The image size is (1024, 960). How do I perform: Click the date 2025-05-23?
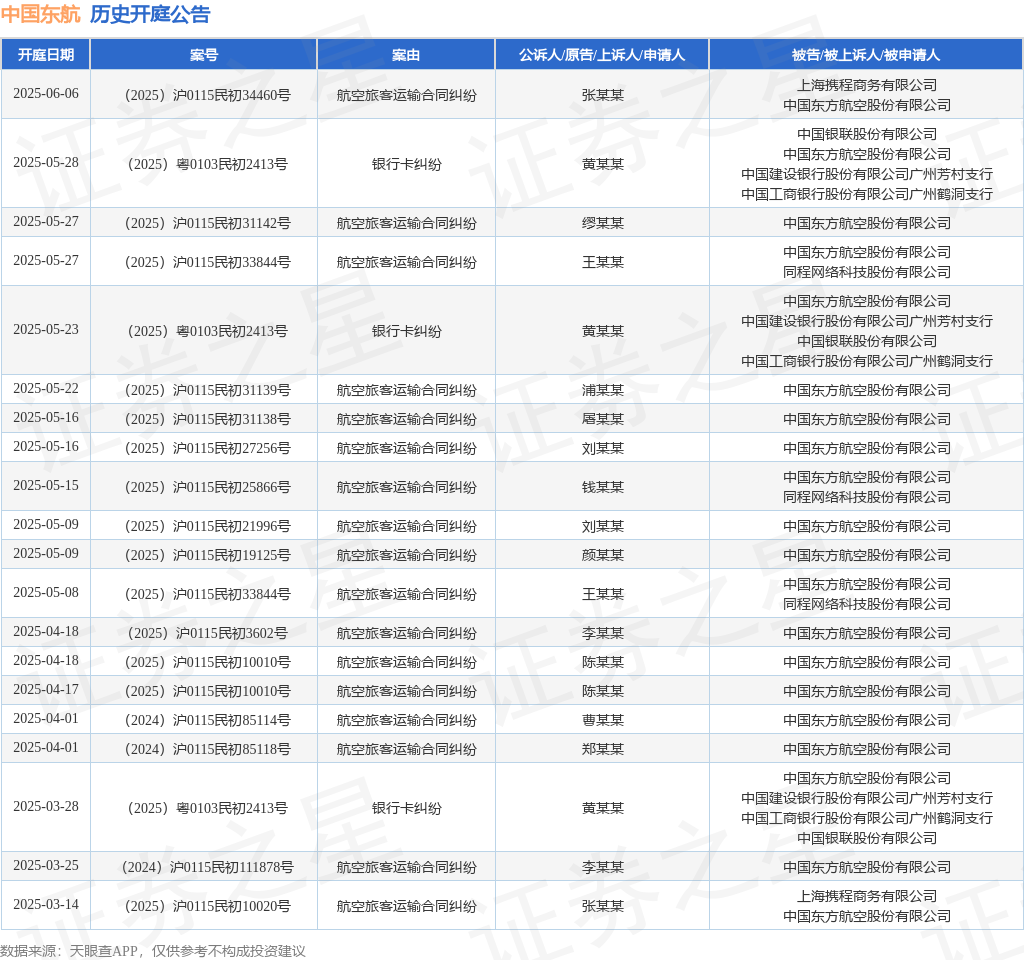coord(46,330)
